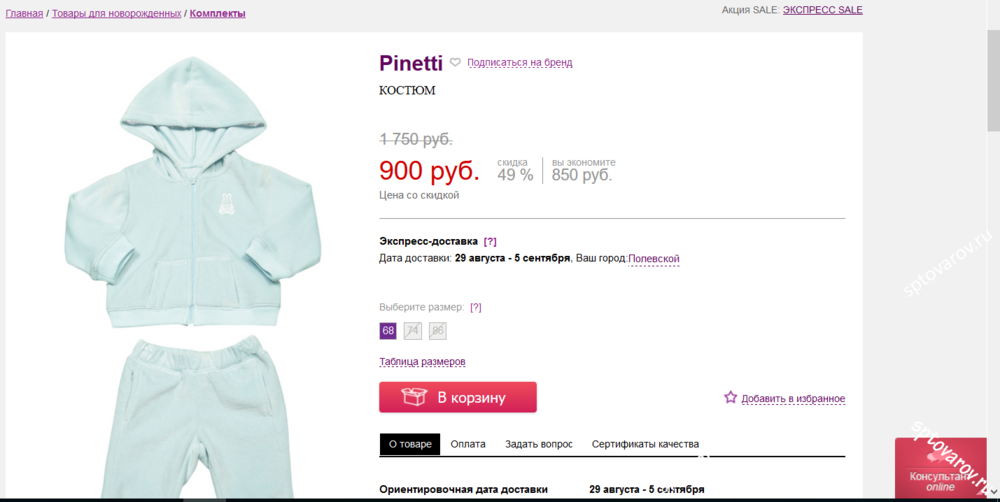Go to Товары для новорожденных breadcrumb

[117, 13]
